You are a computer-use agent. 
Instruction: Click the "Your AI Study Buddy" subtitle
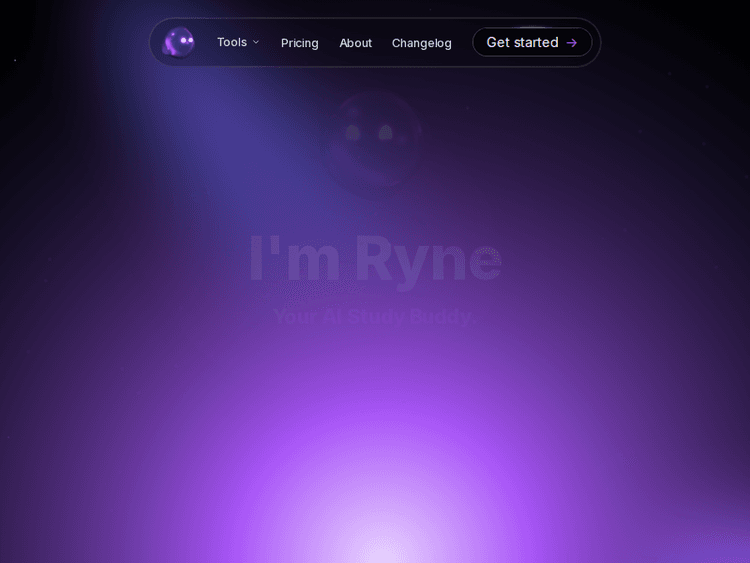point(375,316)
